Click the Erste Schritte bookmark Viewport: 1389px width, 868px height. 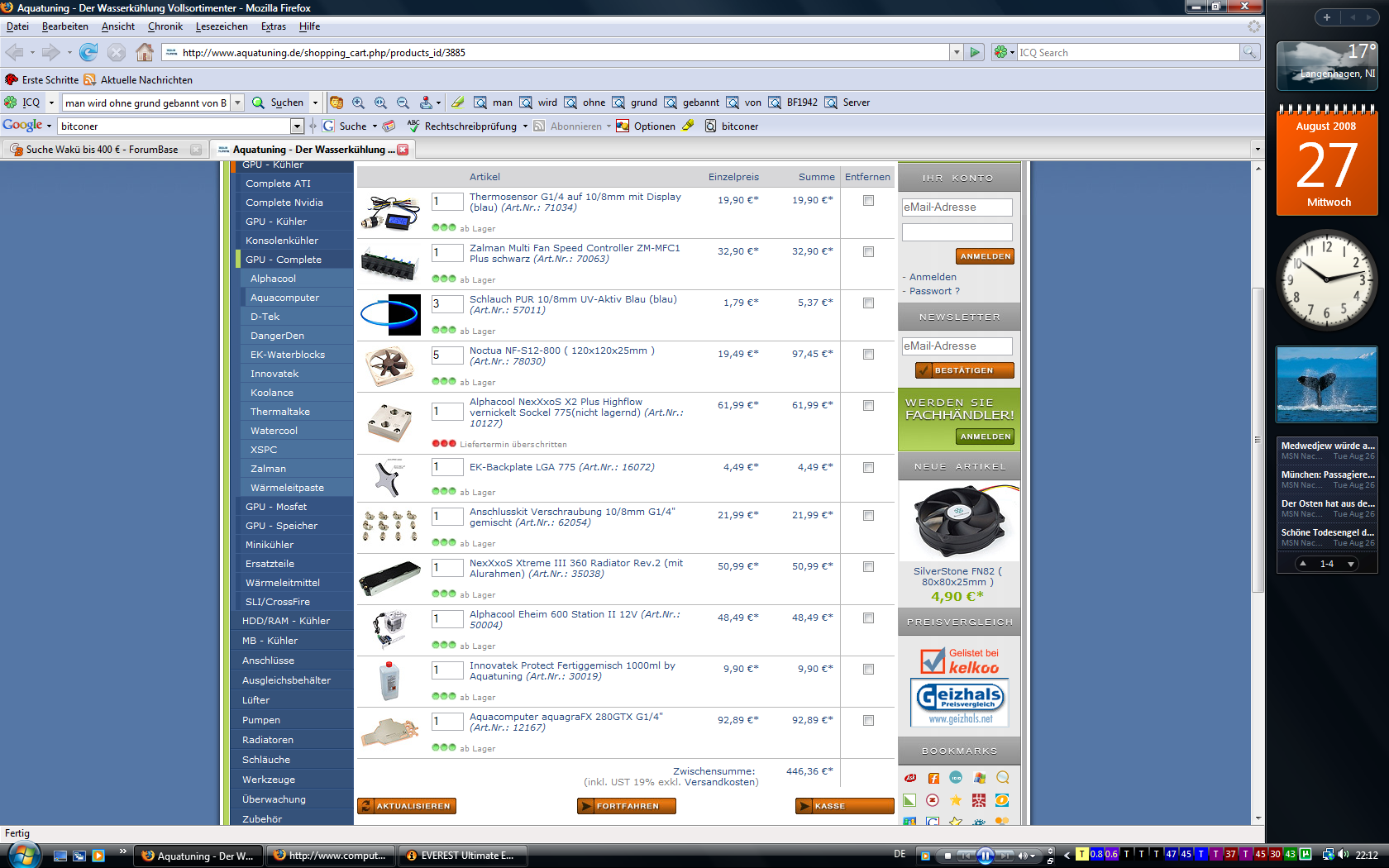click(42, 79)
